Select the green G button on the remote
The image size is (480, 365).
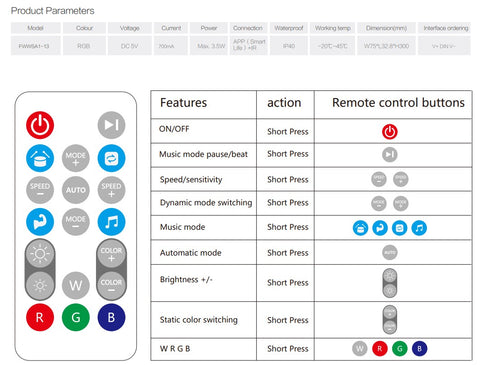point(76,317)
